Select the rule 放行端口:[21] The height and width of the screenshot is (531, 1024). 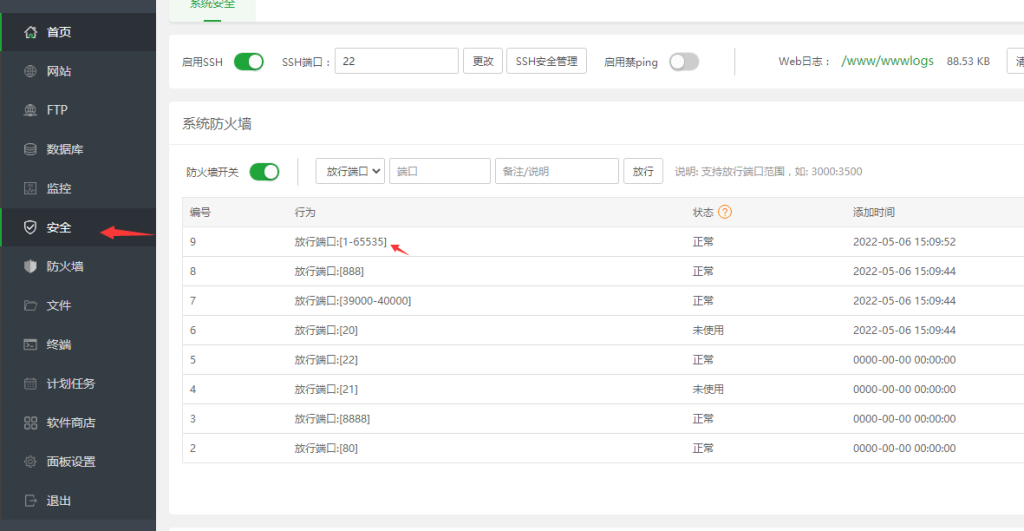(x=326, y=389)
